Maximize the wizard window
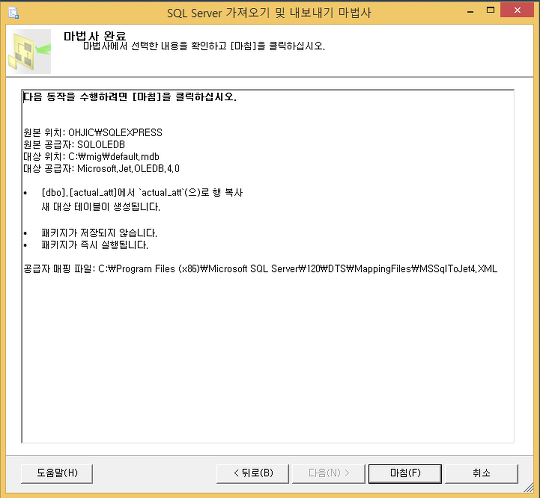Viewport: 540px width, 498px height. pos(490,10)
